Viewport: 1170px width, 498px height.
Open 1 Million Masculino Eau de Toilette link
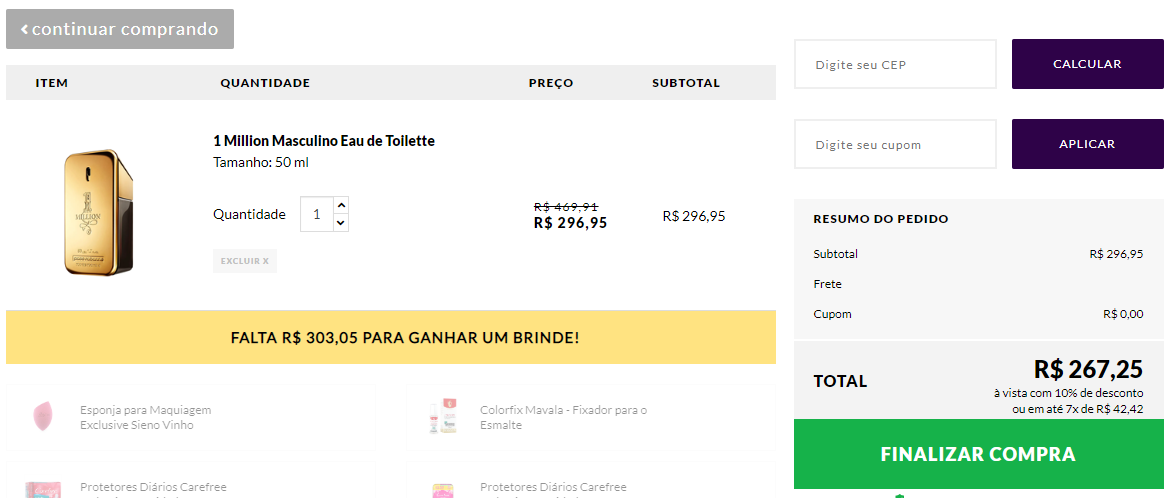[324, 141]
